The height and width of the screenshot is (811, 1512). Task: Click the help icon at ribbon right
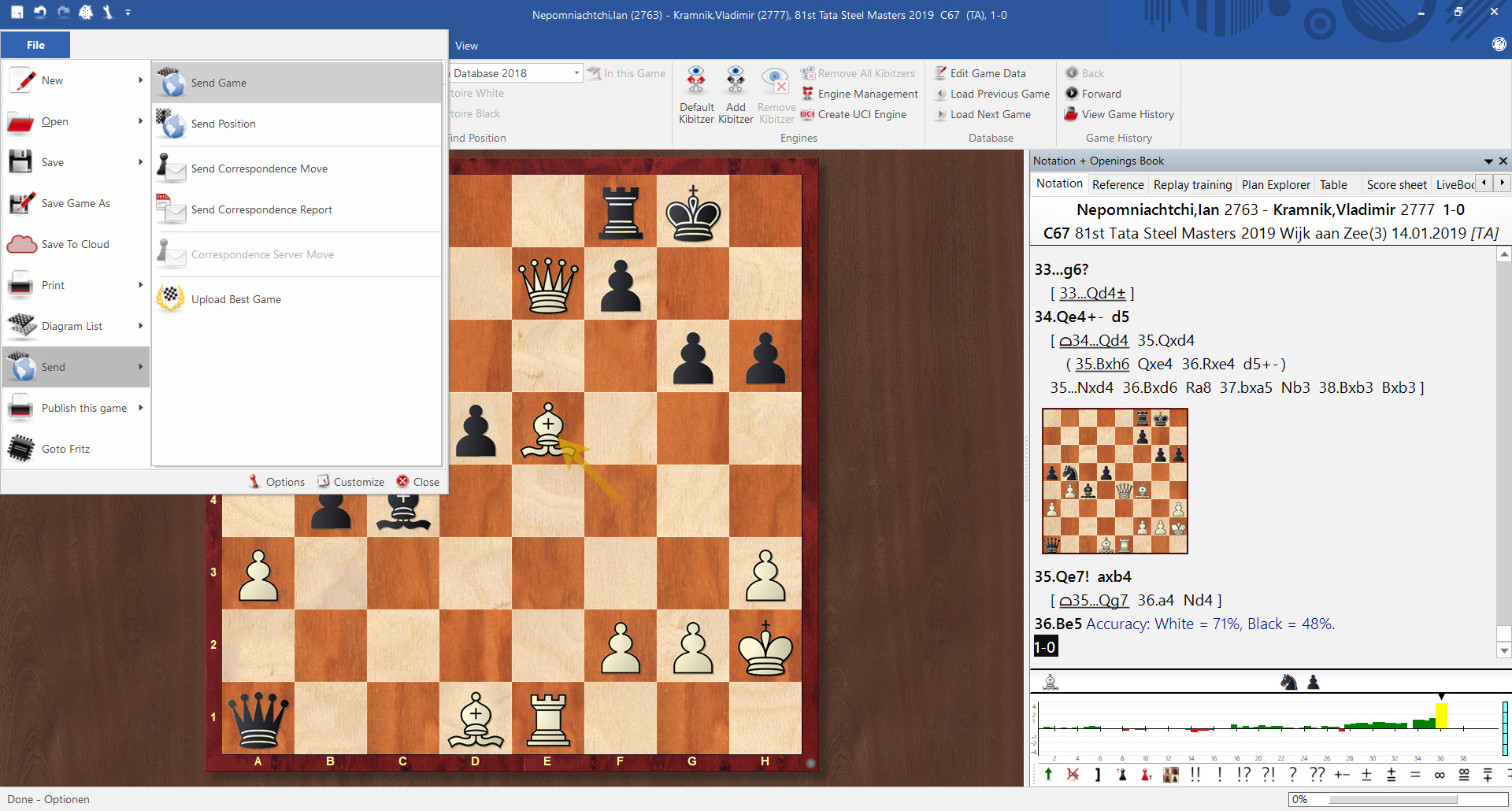(x=1499, y=44)
